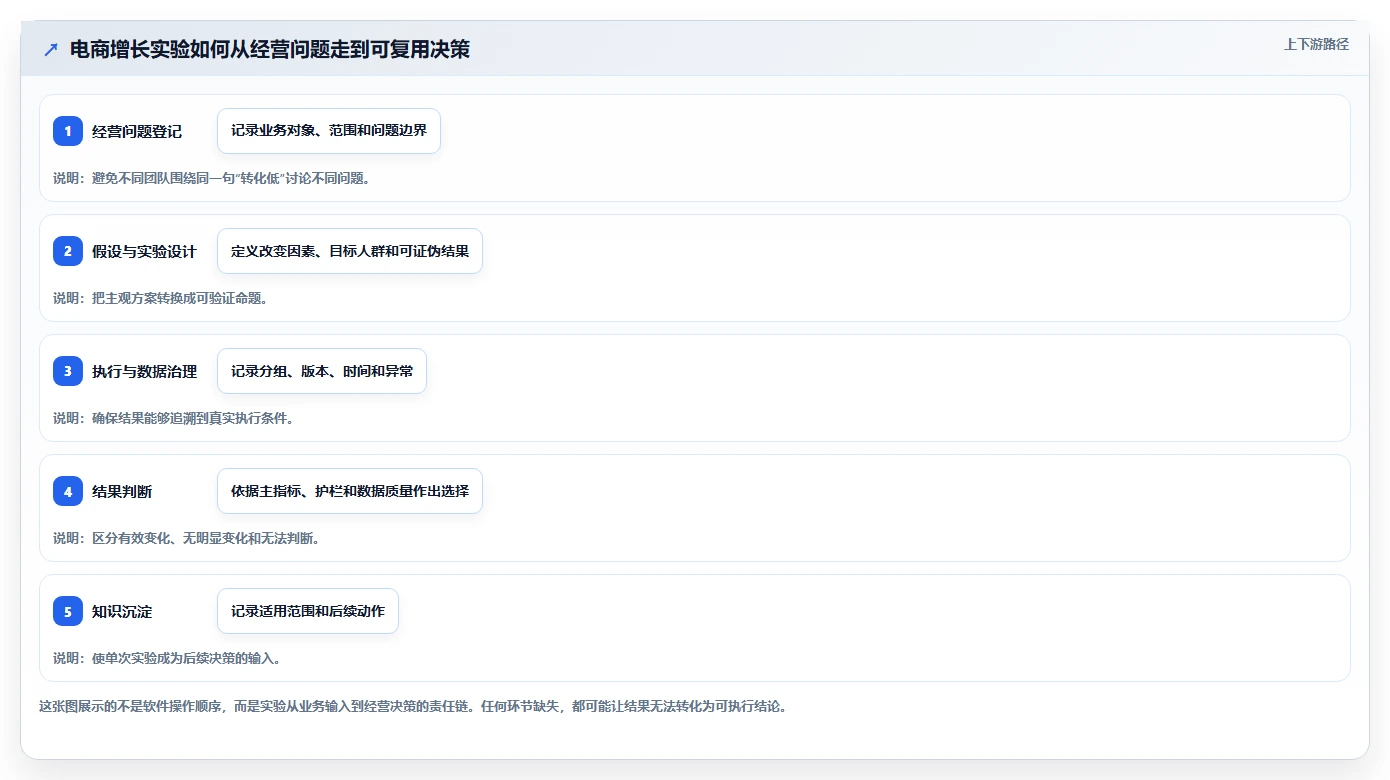
Task: Click the step 3 number badge
Action: (x=68, y=371)
